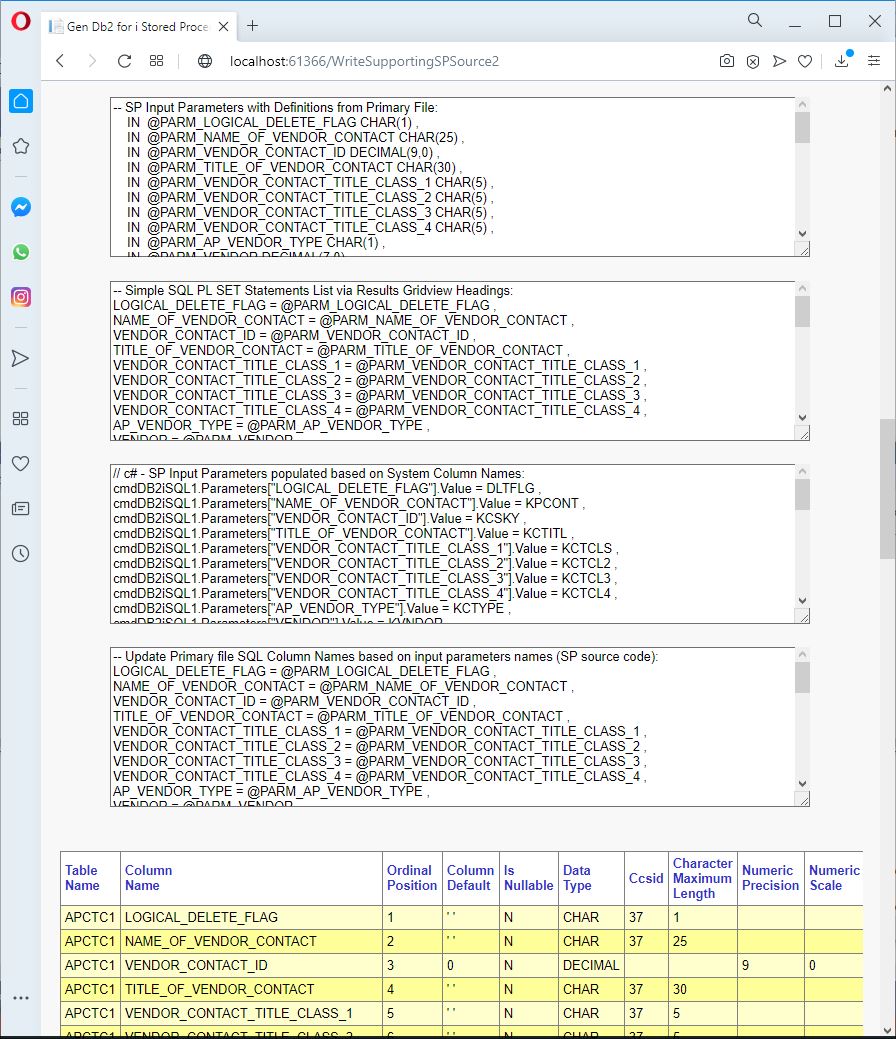Go back to previous page
This screenshot has width=896, height=1039.
[x=60, y=61]
